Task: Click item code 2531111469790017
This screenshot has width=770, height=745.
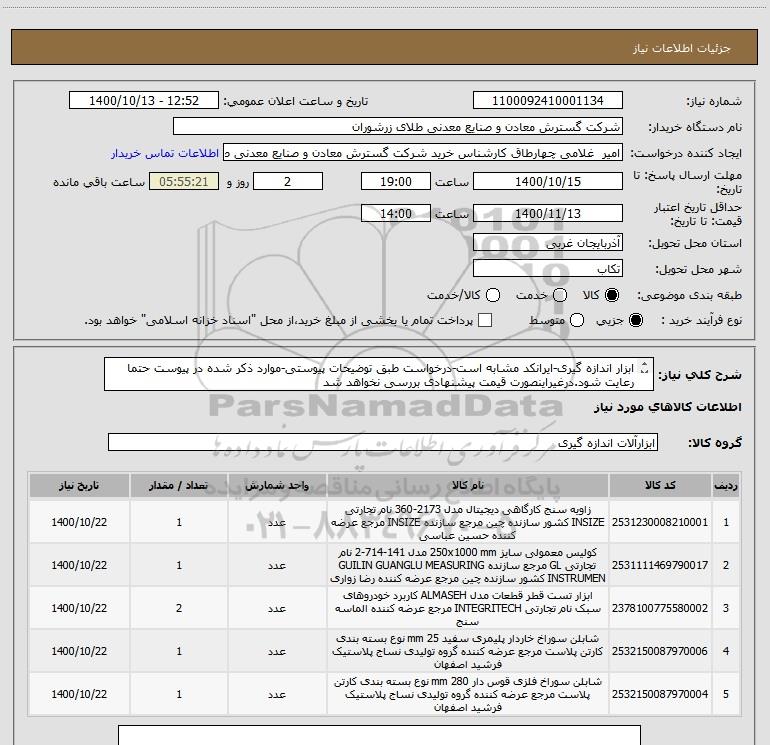Action: pyautogui.click(x=660, y=565)
